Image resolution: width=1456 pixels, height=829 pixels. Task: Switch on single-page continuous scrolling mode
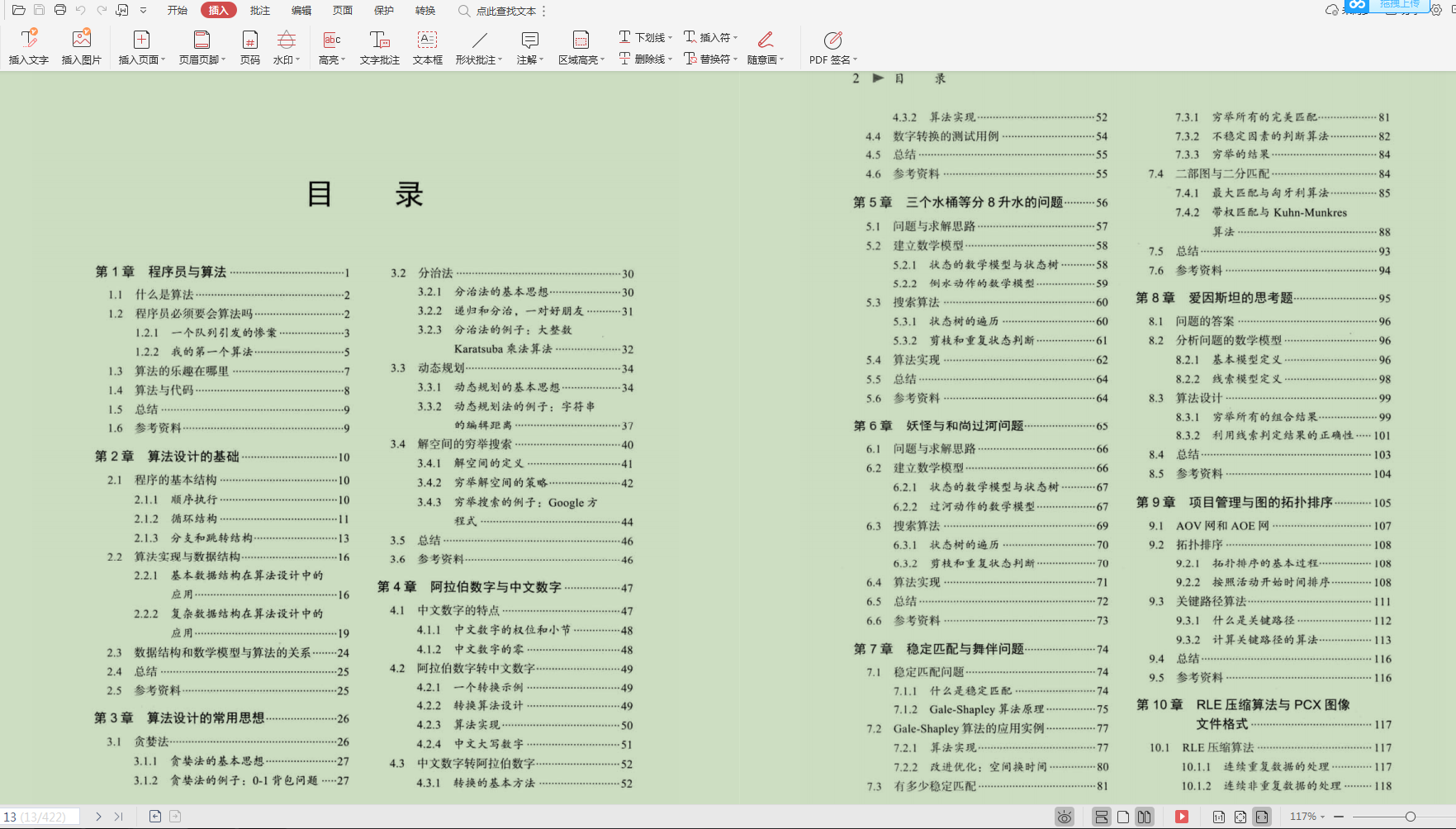1102,816
